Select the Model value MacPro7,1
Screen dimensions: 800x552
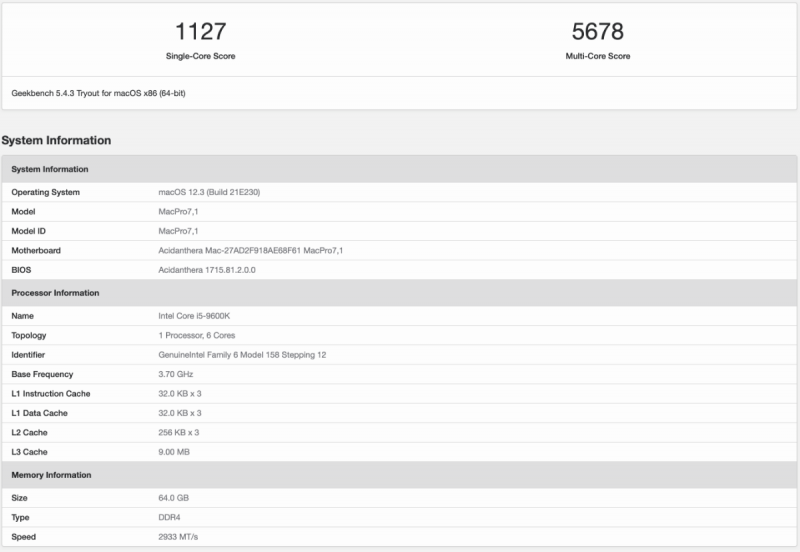pos(178,212)
